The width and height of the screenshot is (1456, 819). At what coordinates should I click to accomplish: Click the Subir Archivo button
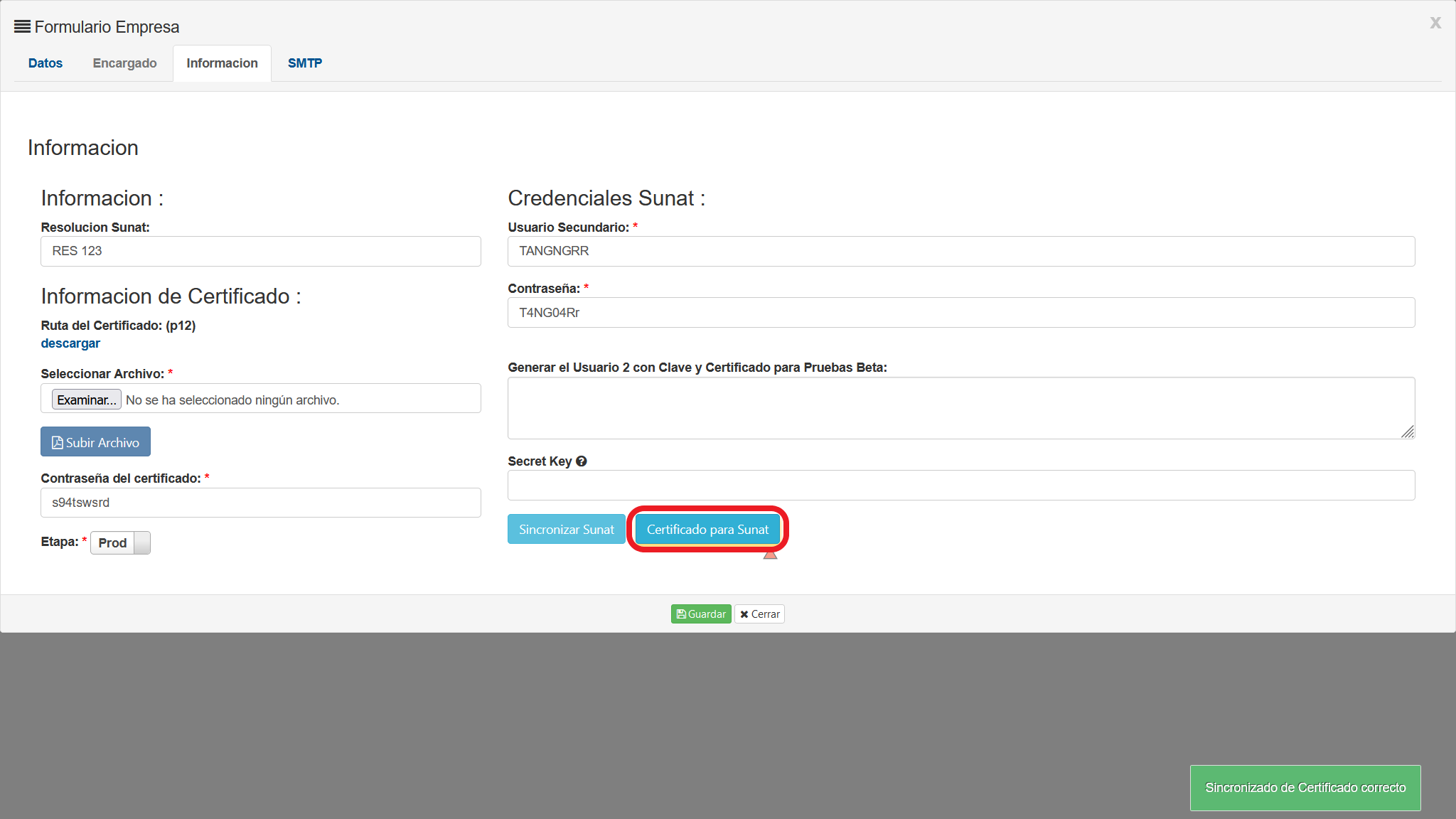[x=95, y=442]
